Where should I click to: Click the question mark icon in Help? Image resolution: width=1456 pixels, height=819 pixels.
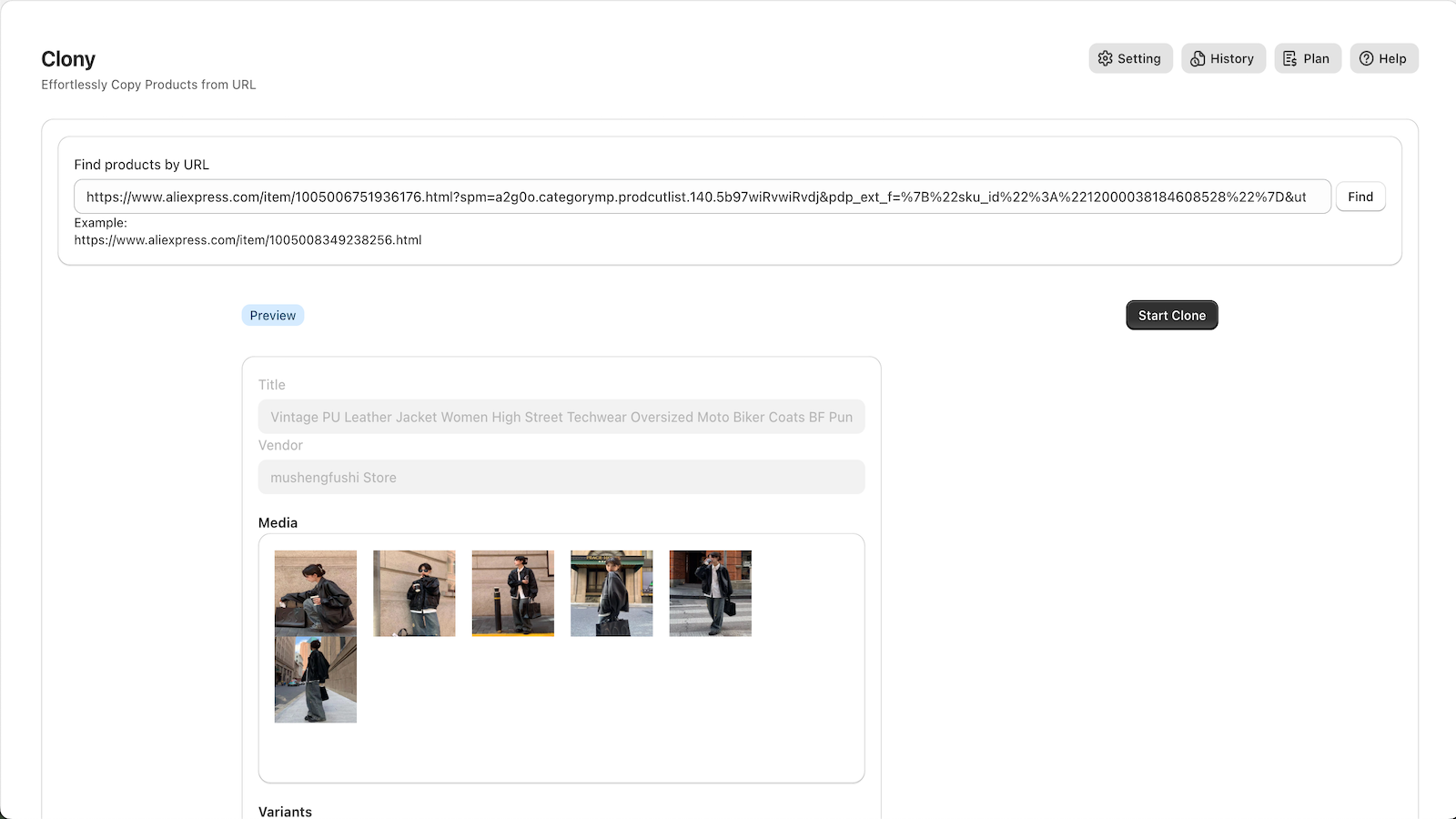(1366, 58)
